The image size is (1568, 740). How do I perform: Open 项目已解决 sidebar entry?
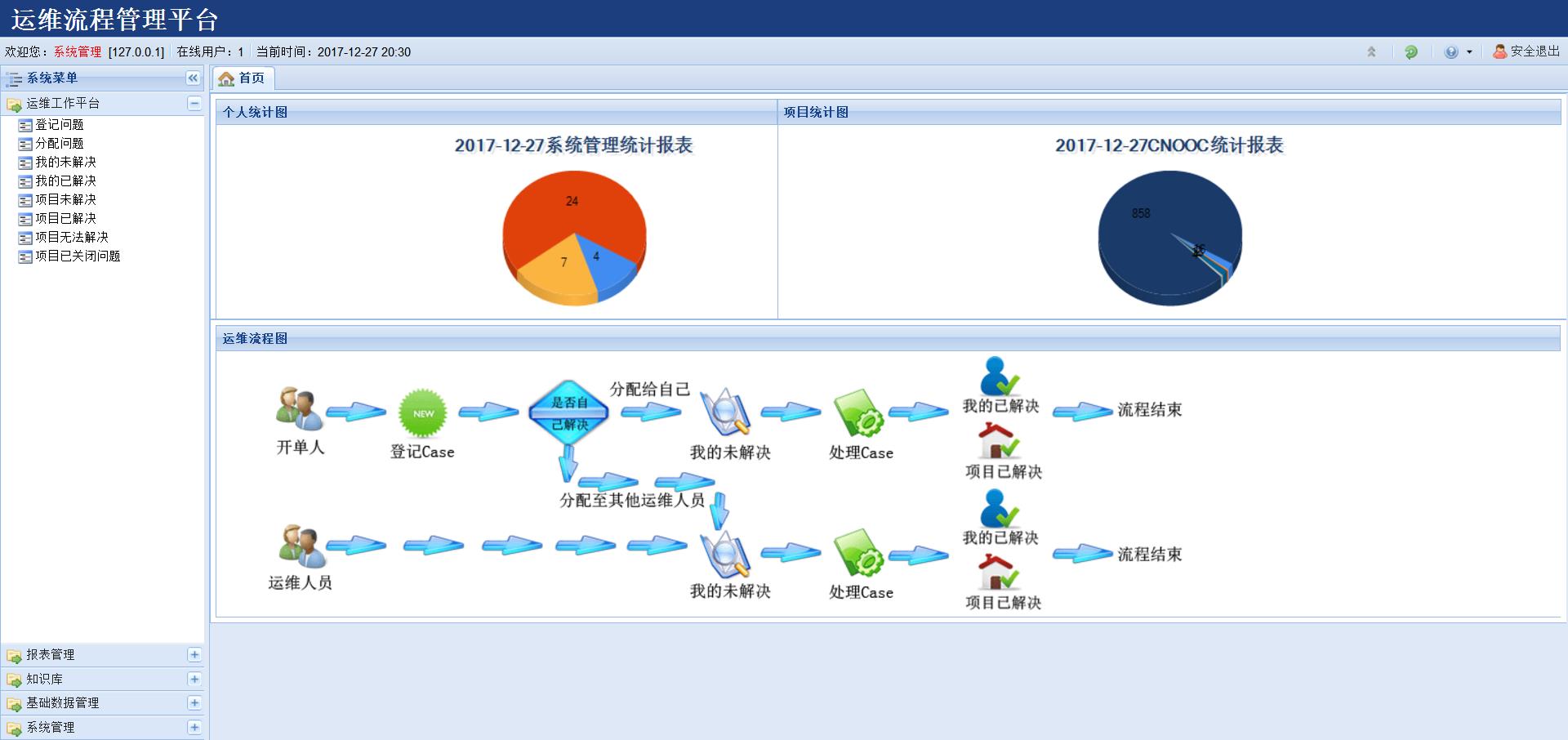pos(65,219)
